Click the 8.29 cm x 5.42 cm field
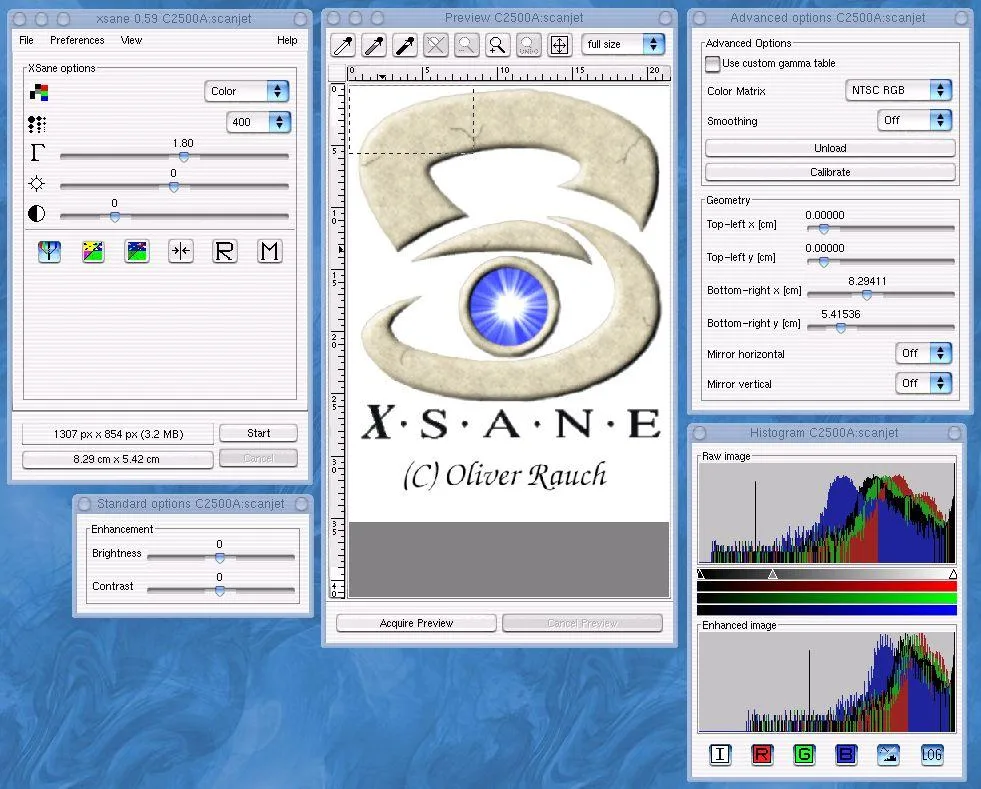981x789 pixels. coord(117,459)
